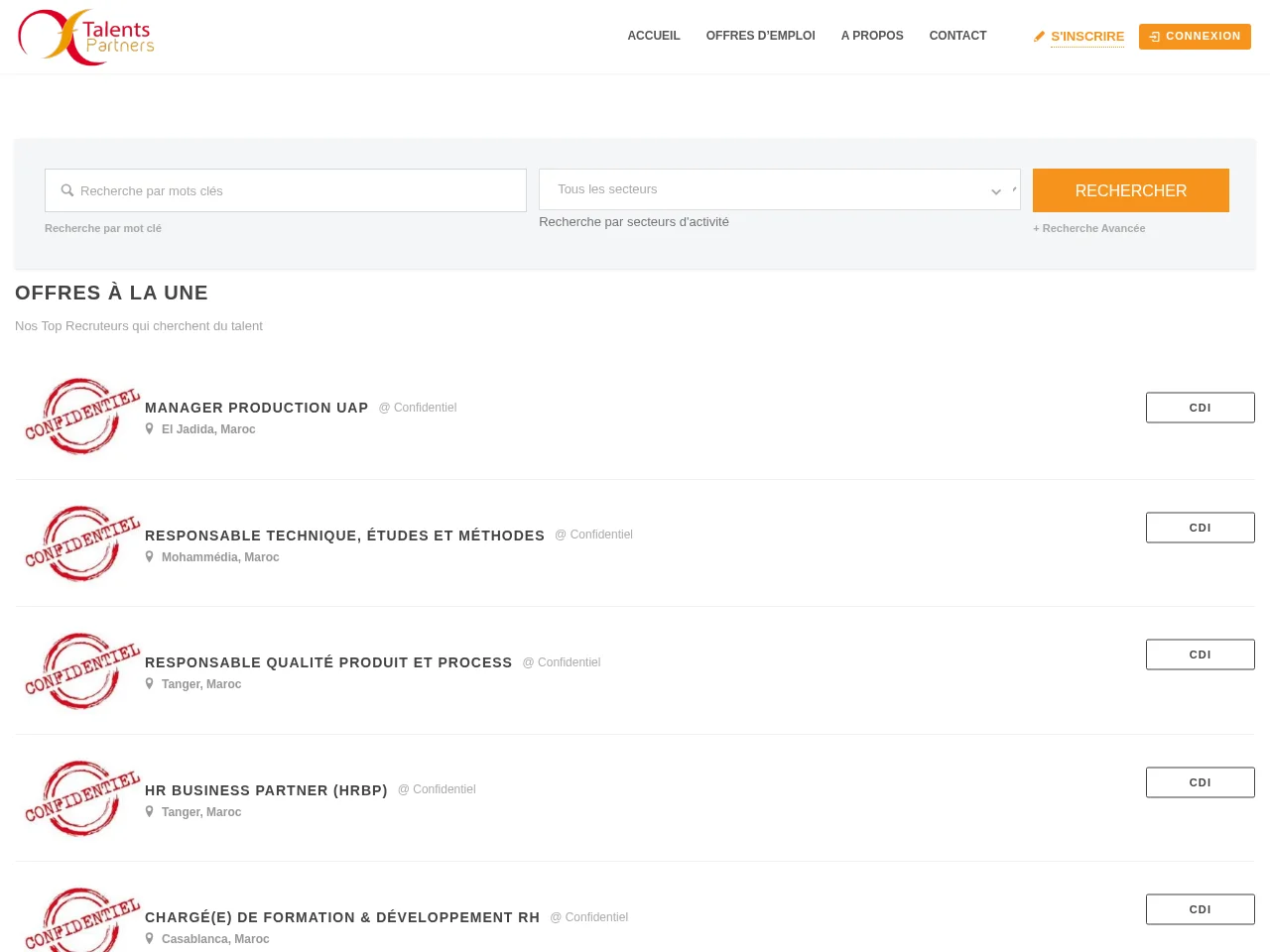Navigate to the CONTACT page
The width and height of the screenshot is (1270, 952).
point(958,36)
